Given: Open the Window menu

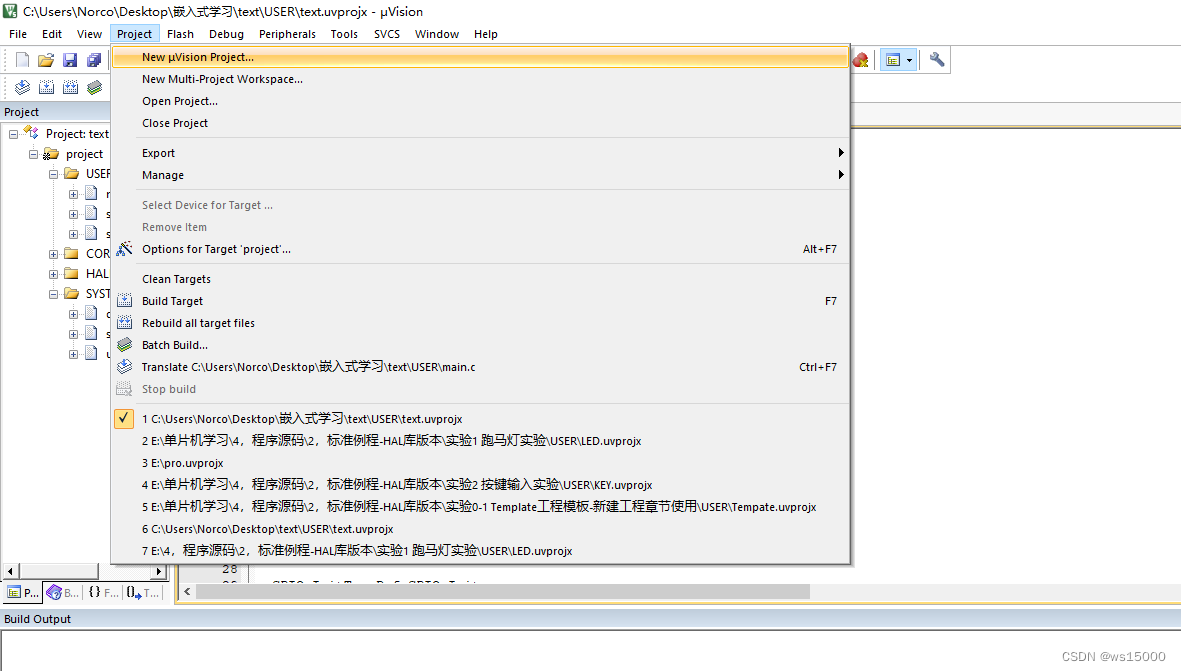Looking at the screenshot, I should (x=437, y=34).
